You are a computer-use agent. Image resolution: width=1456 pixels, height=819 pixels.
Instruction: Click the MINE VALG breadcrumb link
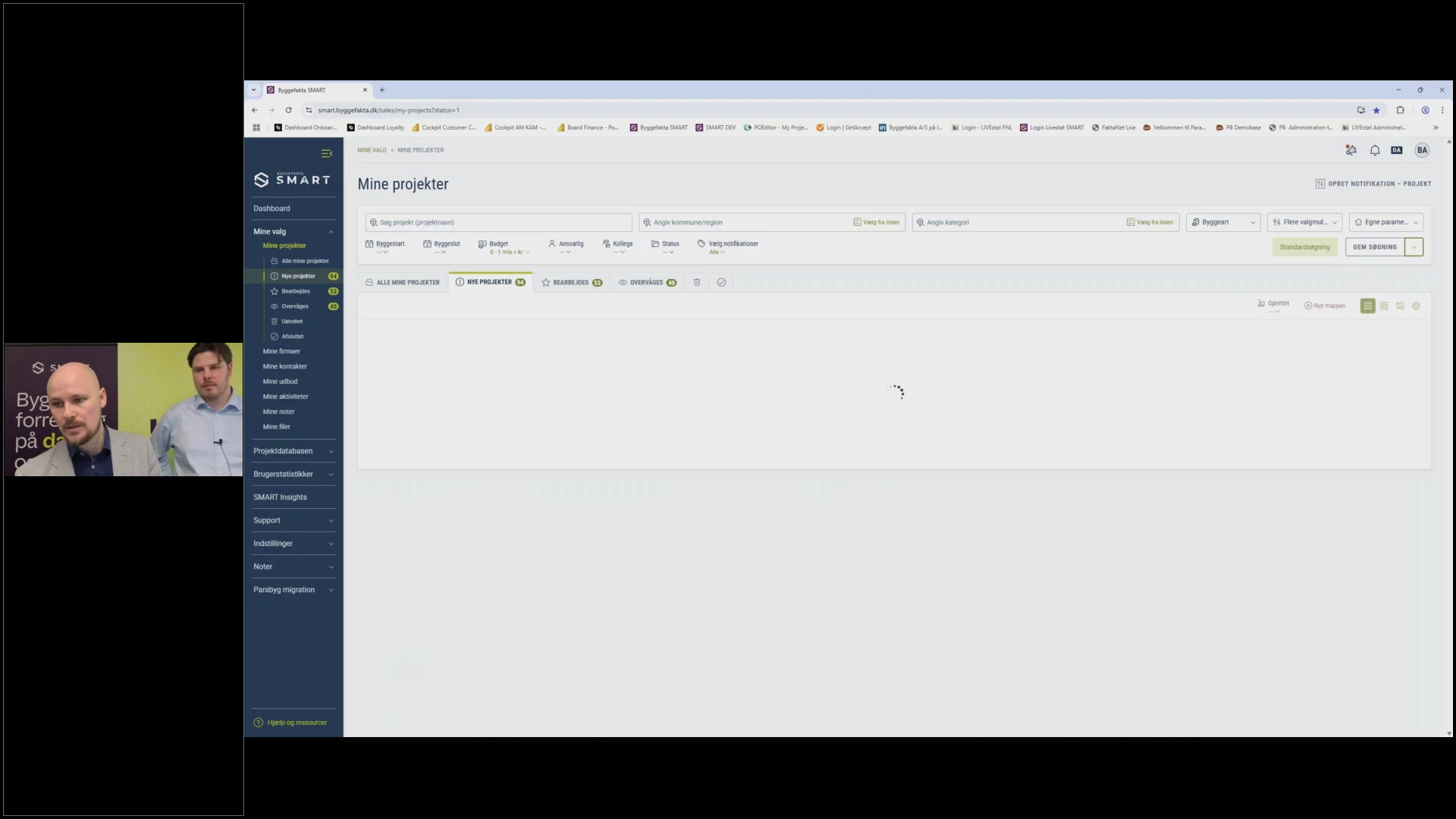coord(372,150)
